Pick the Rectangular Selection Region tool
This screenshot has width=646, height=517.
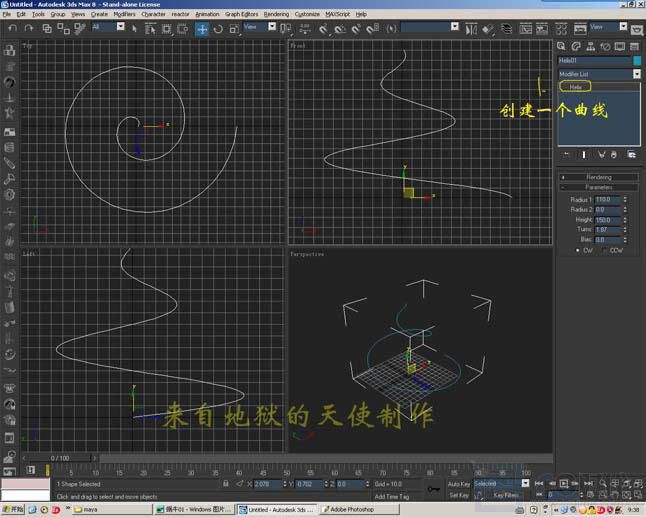(166, 29)
